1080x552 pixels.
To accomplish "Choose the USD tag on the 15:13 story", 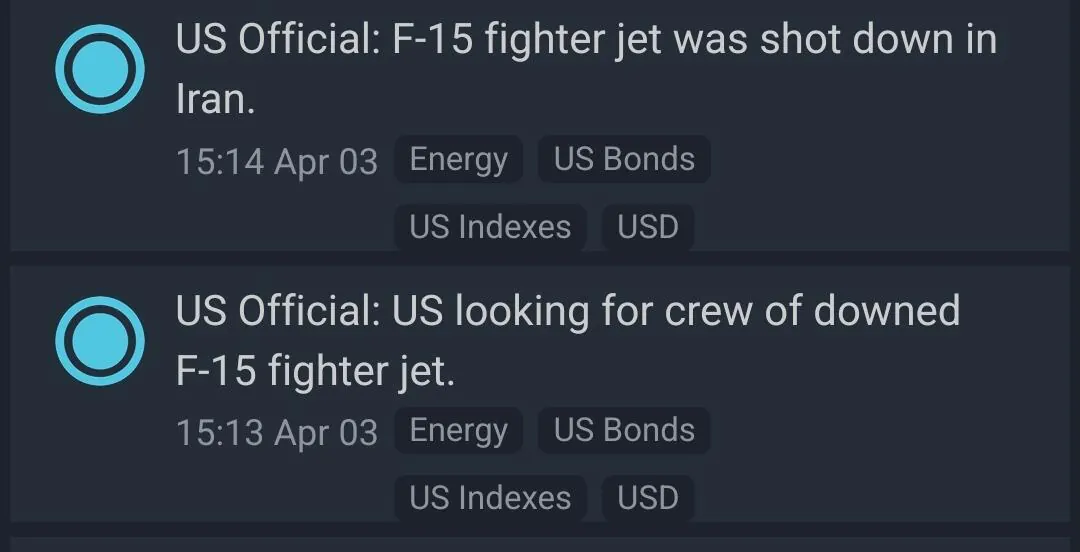I will pos(648,498).
